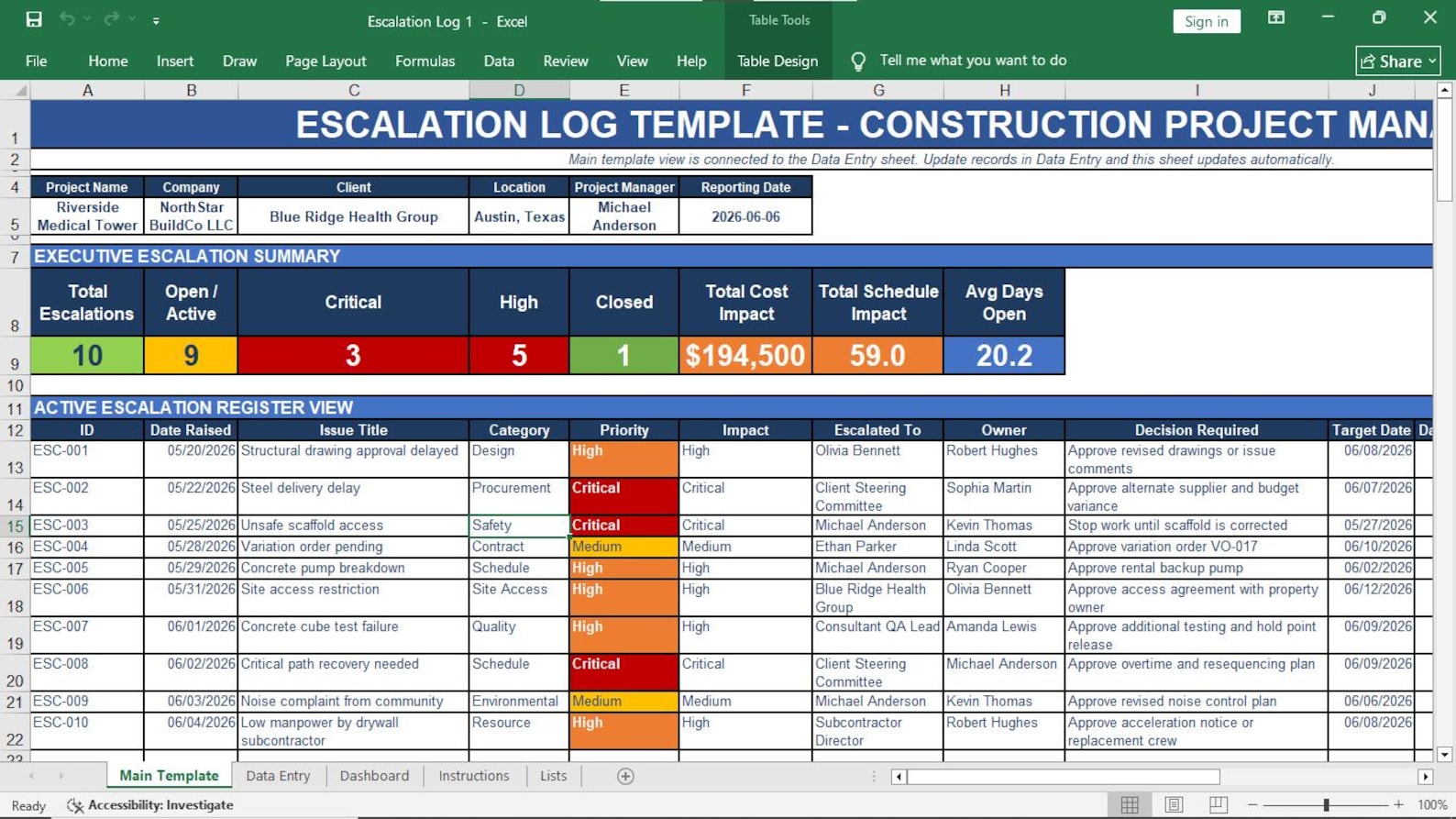Click Tell me what you want to do

973,61
